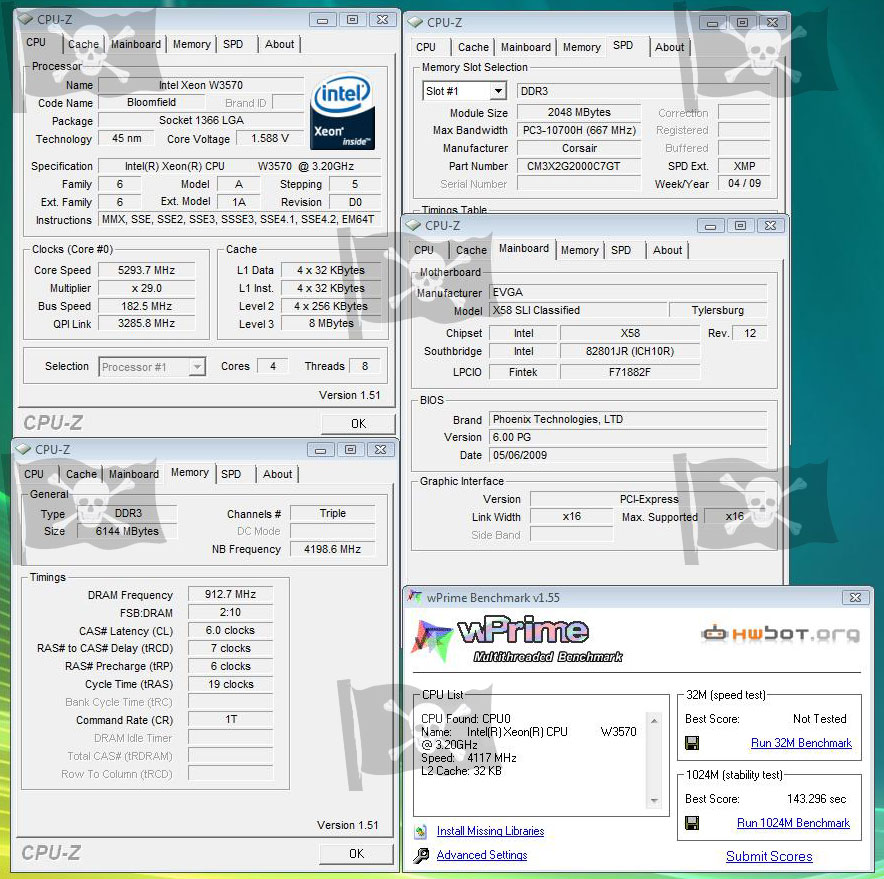Click CPU-Z title icon in Memory window
Image resolution: width=884 pixels, height=879 pixels.
[x=24, y=449]
